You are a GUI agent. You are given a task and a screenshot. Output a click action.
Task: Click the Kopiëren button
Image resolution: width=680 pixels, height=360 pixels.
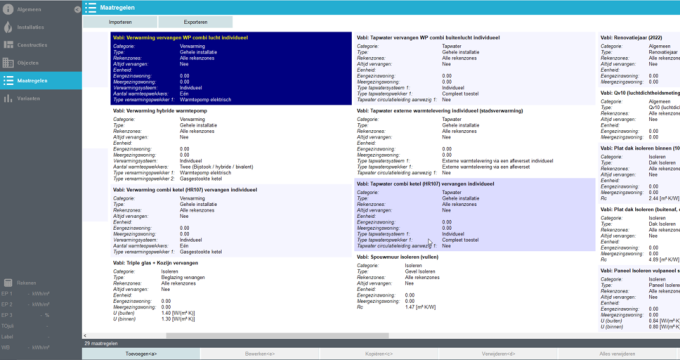click(x=379, y=354)
